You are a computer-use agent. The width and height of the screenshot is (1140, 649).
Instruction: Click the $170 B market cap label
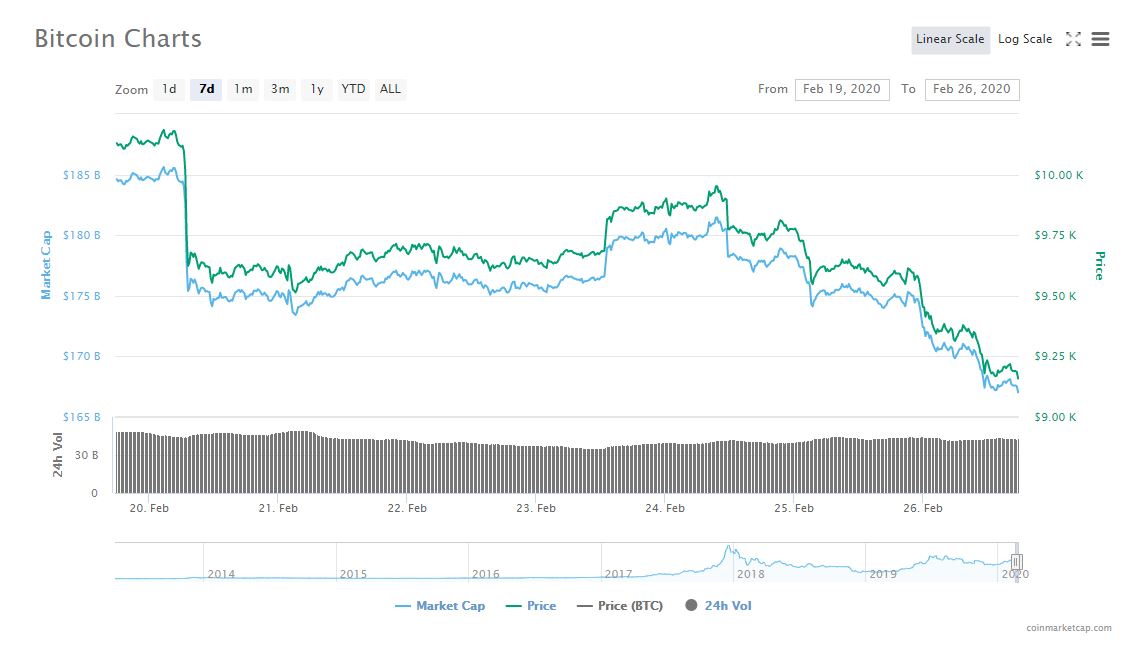pos(81,356)
